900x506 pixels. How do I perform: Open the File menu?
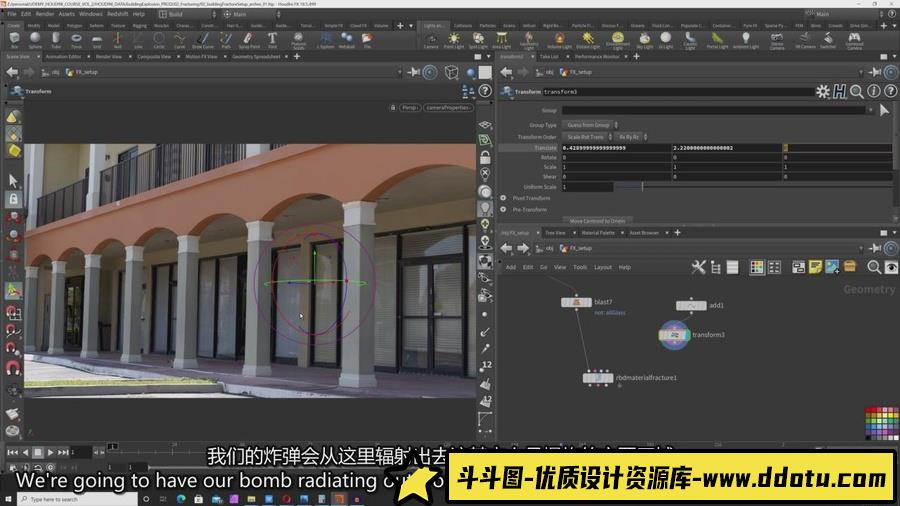coord(11,14)
